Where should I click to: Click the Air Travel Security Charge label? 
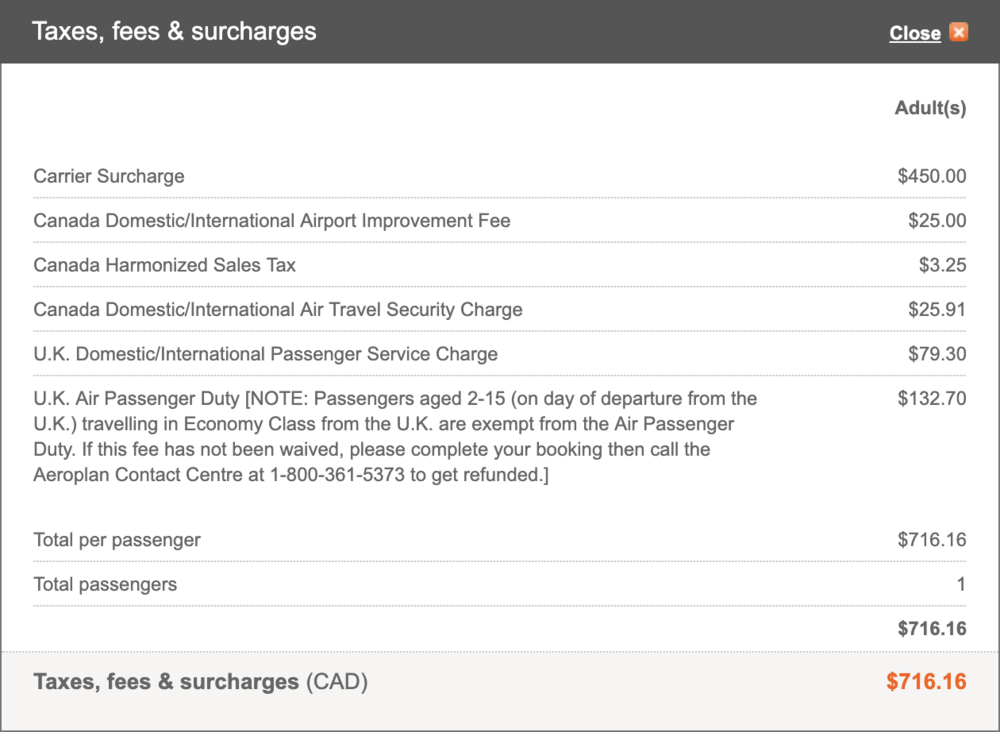click(278, 309)
